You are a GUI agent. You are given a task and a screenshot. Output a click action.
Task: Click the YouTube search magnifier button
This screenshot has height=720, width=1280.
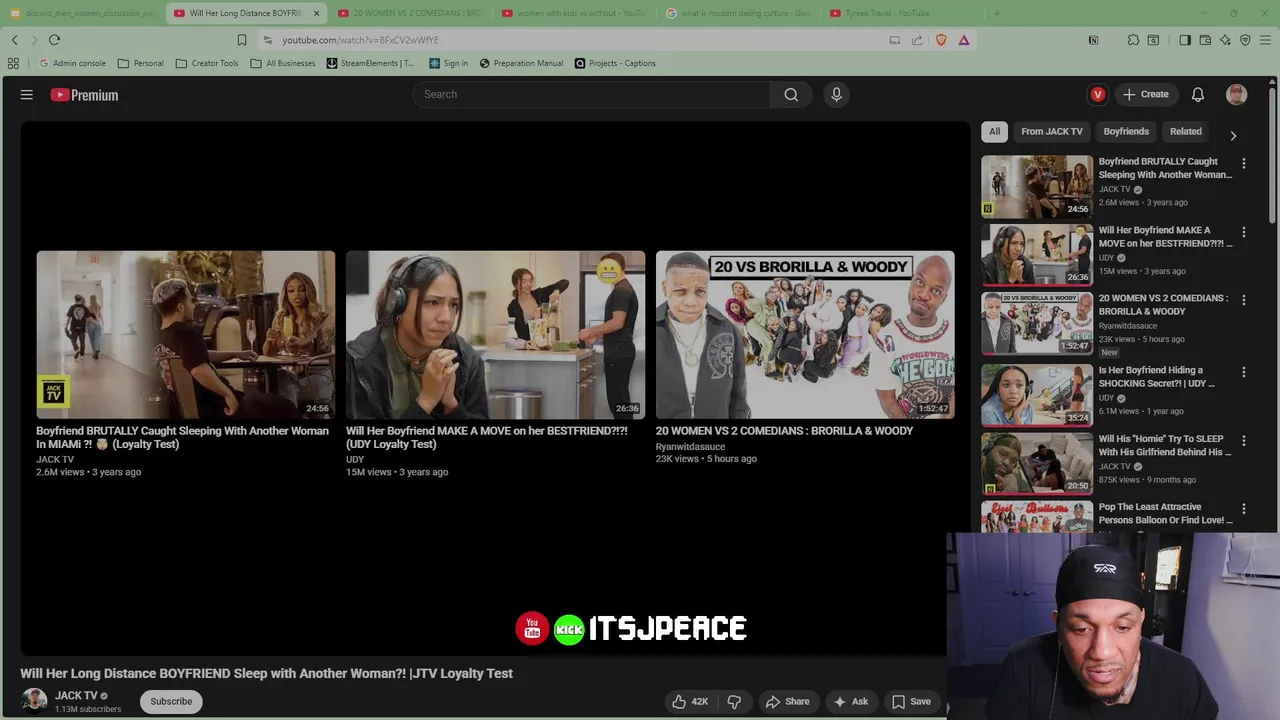point(791,94)
